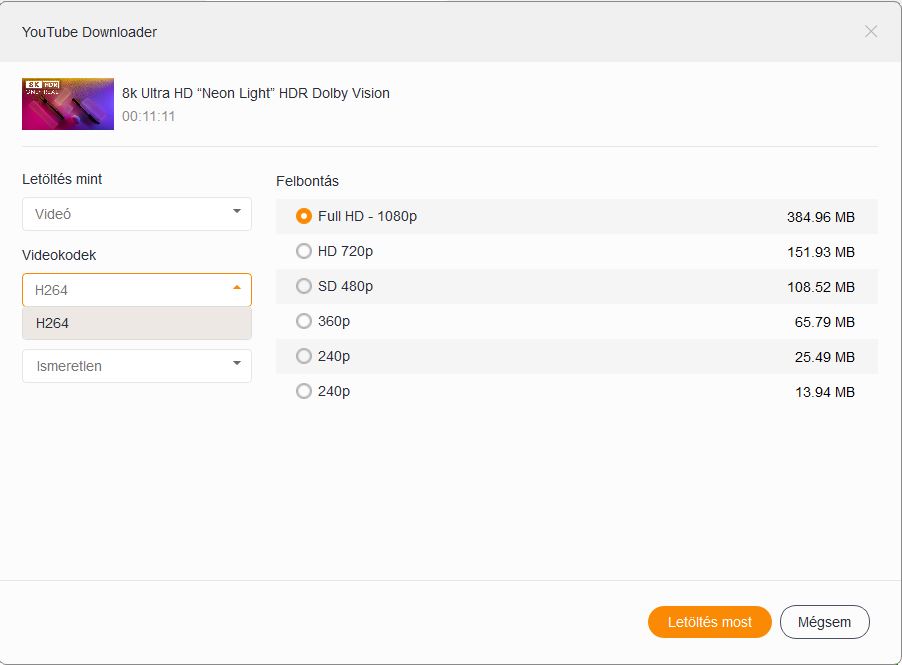The image size is (902, 665).
Task: Close the YouTube Downloader dialog
Action: [870, 31]
